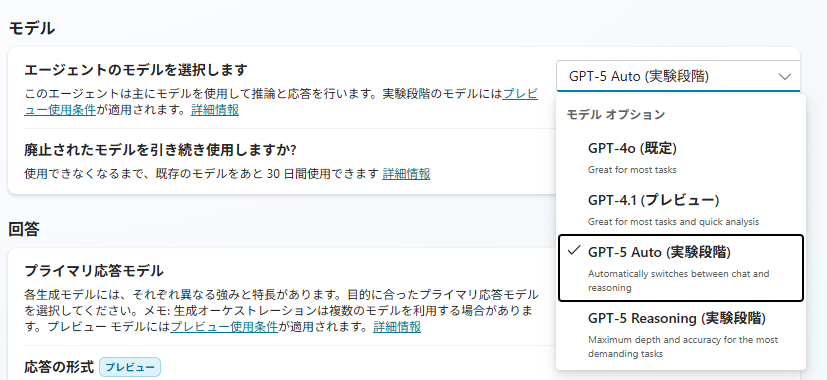Click 廃止されたモデルを引き続き使用しますか? heading
This screenshot has height=380, width=827.
161,150
